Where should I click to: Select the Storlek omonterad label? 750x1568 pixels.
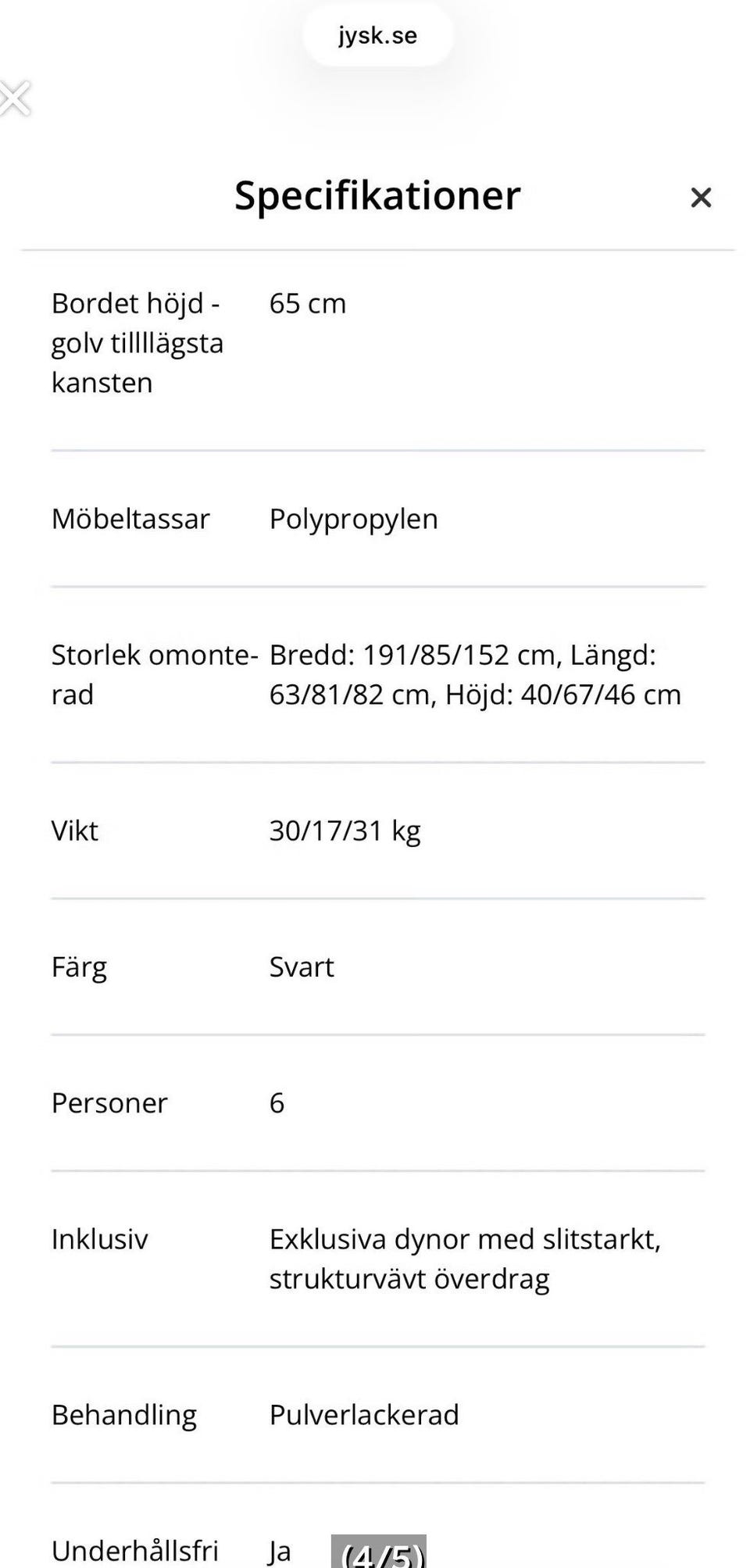pos(154,674)
